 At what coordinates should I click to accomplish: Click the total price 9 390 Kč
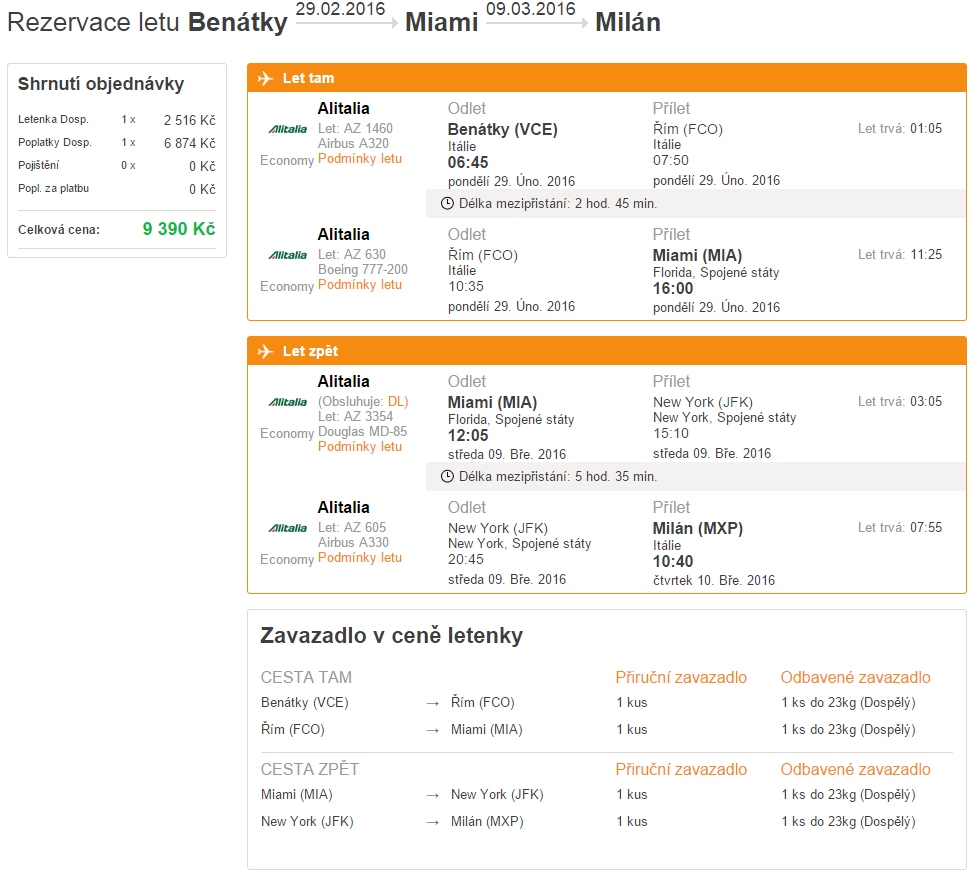(179, 229)
